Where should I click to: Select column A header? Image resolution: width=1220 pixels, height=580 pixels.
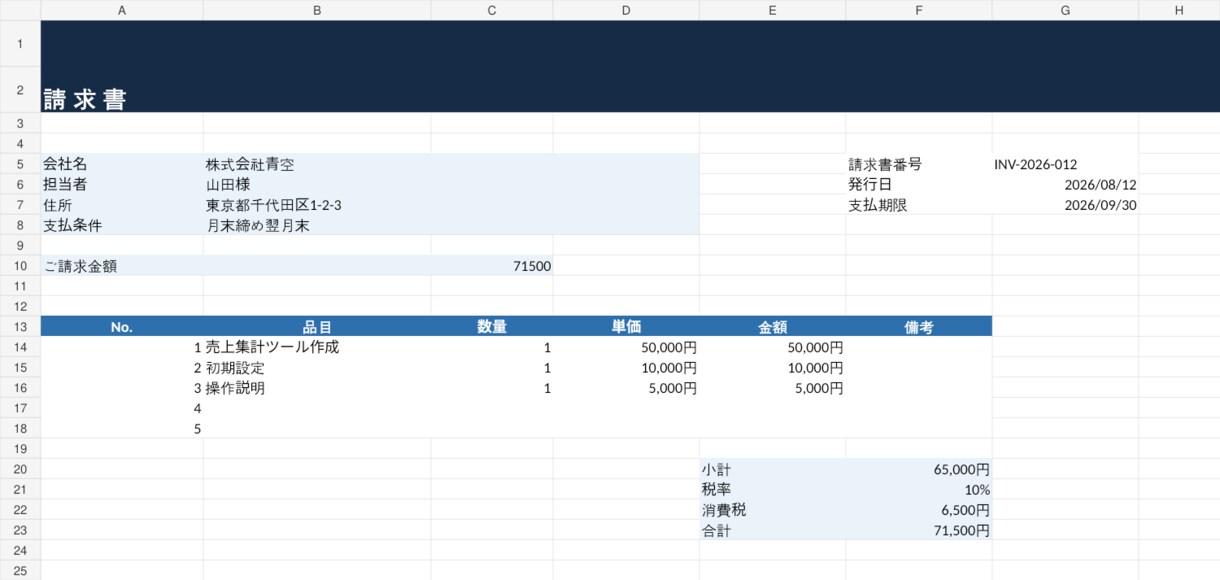tap(122, 10)
